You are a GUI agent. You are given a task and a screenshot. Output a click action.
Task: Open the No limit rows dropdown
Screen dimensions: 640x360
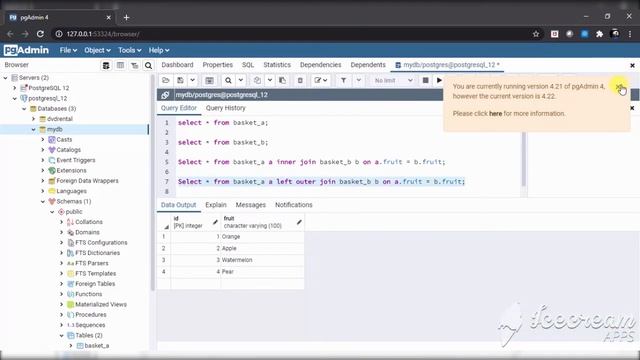click(393, 80)
